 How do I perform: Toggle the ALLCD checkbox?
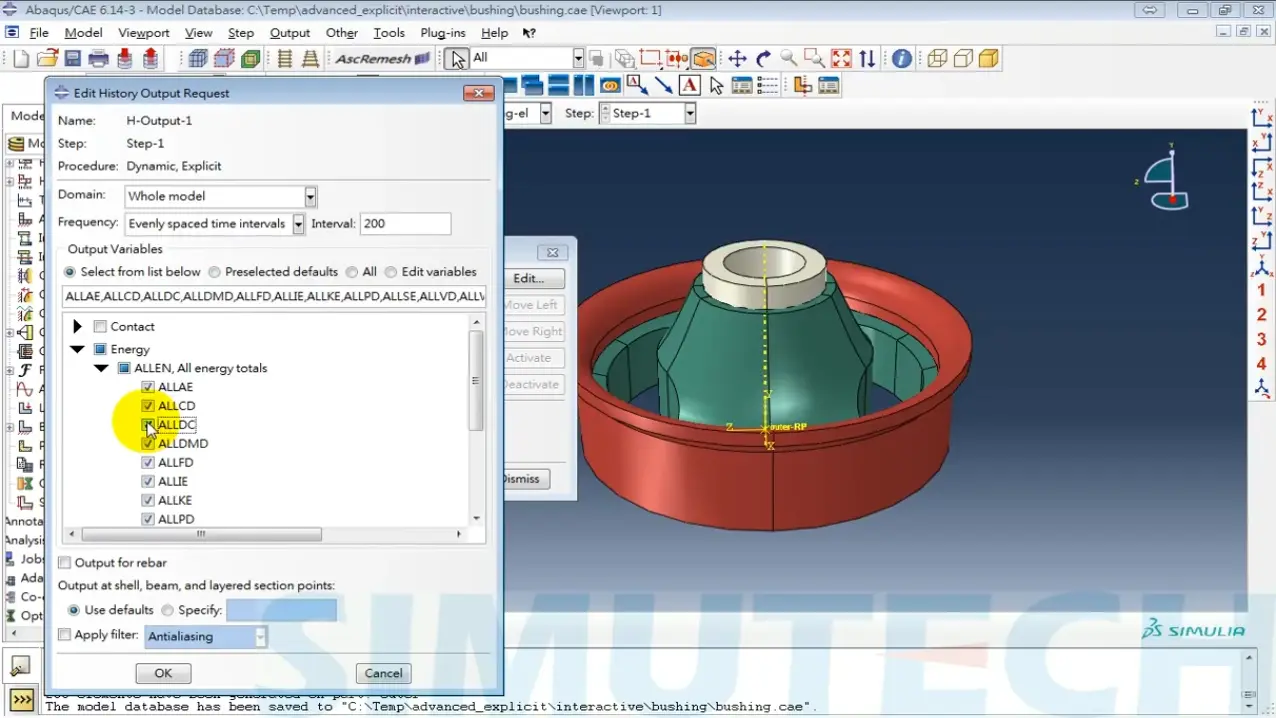point(148,406)
